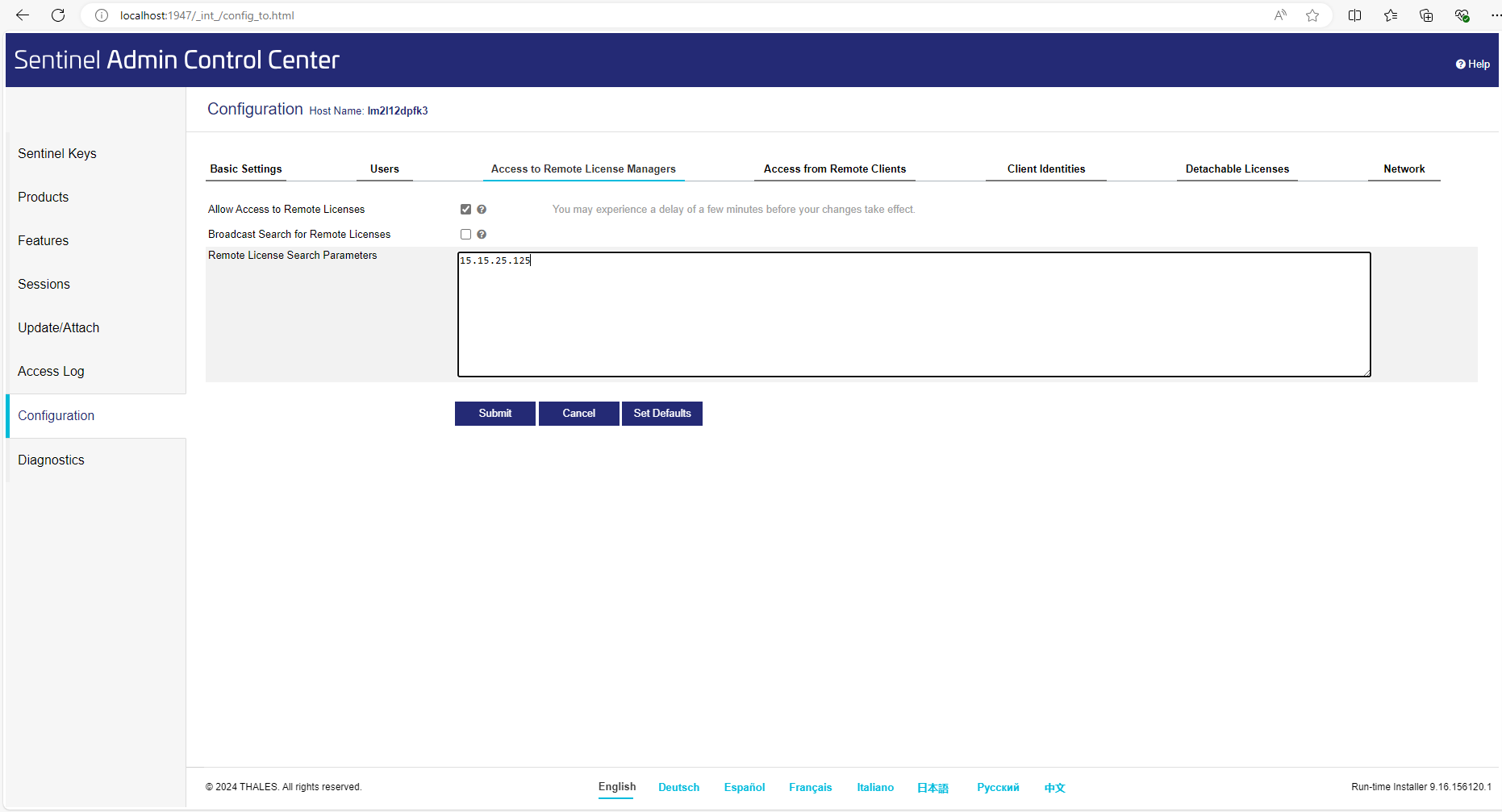The width and height of the screenshot is (1502, 812).
Task: Open the Access from Remote Clients tab
Action: click(834, 169)
